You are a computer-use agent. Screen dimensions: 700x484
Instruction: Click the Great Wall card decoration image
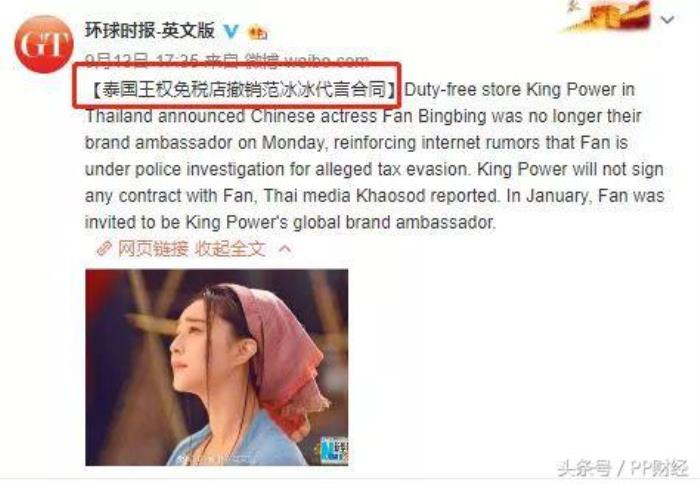[609, 16]
